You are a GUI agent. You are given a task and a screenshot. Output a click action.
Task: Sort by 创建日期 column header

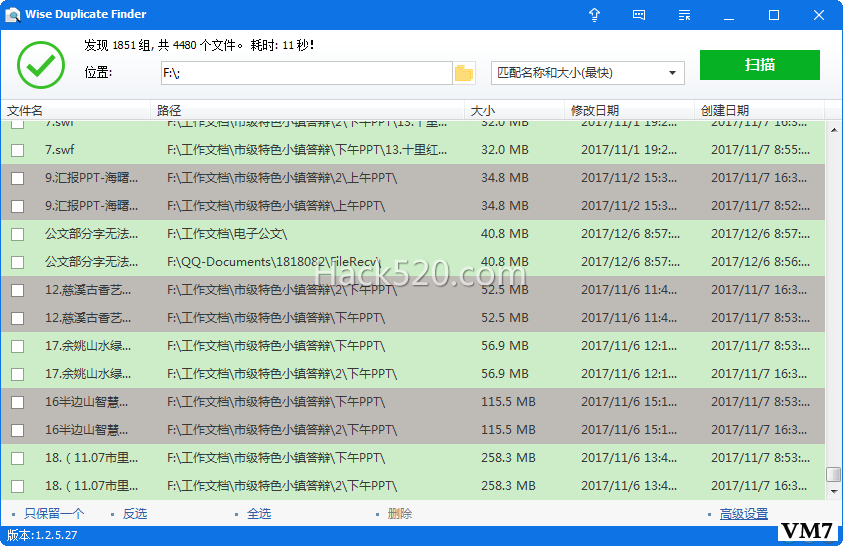coord(760,111)
